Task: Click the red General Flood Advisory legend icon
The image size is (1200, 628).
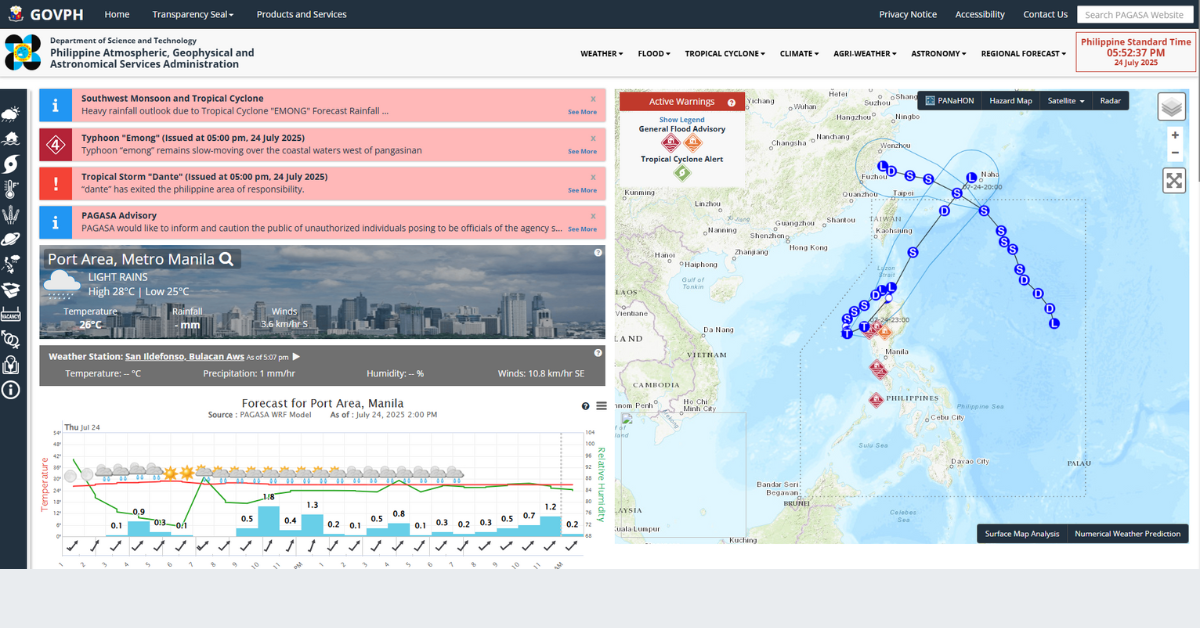Action: pos(673,144)
